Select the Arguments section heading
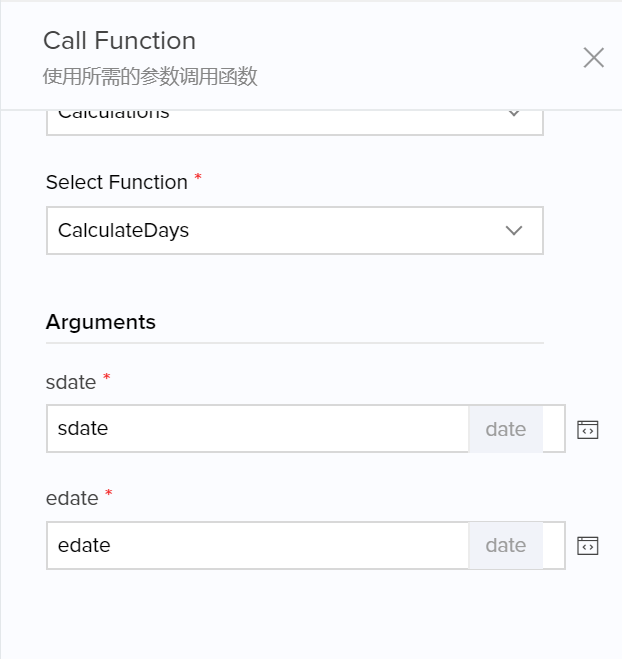 pyautogui.click(x=101, y=322)
